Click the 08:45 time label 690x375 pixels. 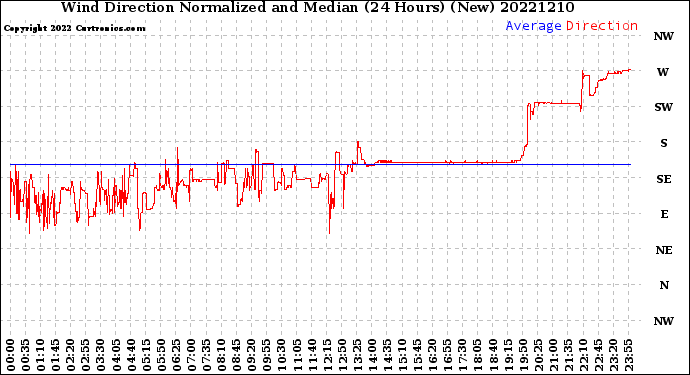[x=236, y=356]
